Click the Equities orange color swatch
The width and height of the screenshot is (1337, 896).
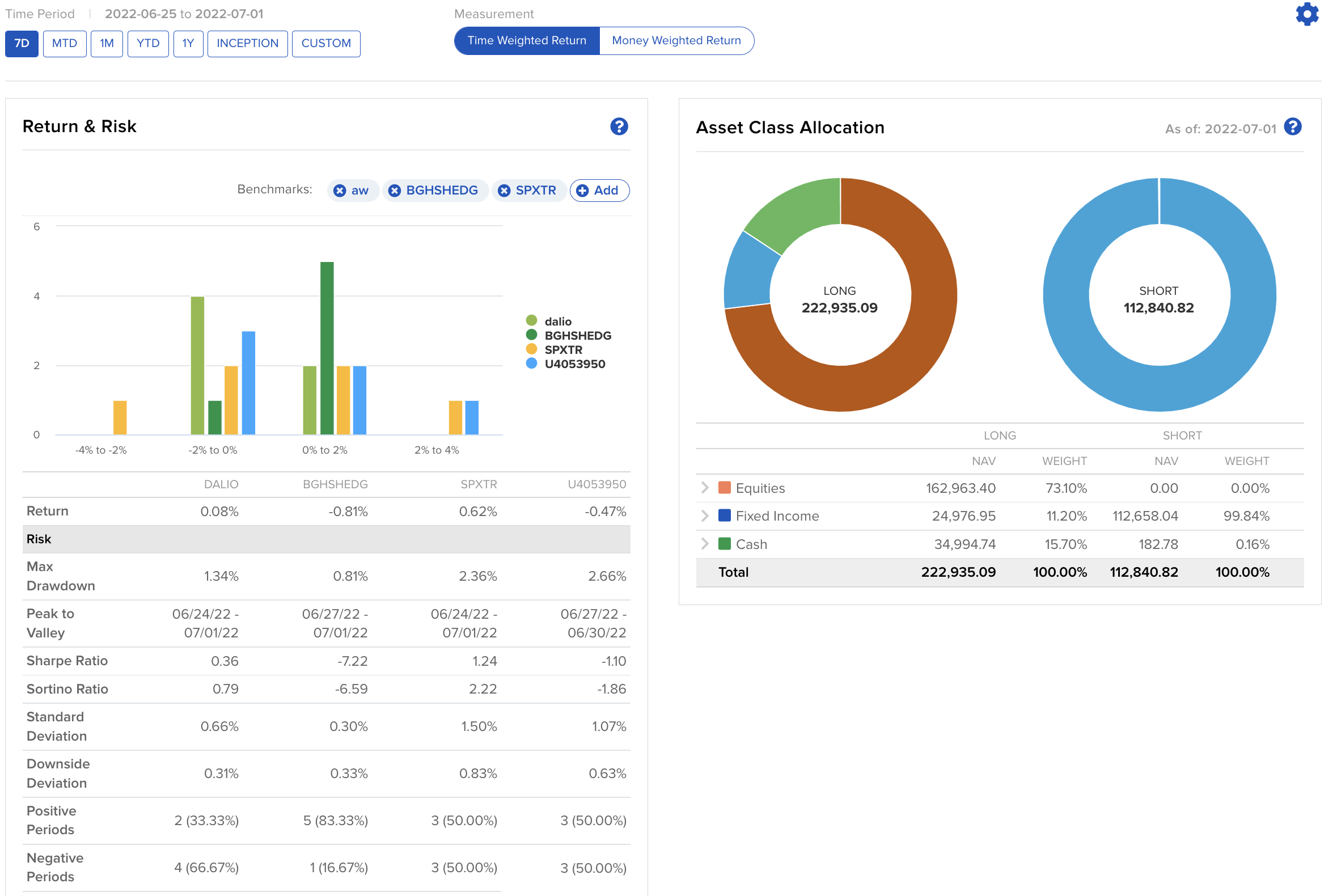724,488
